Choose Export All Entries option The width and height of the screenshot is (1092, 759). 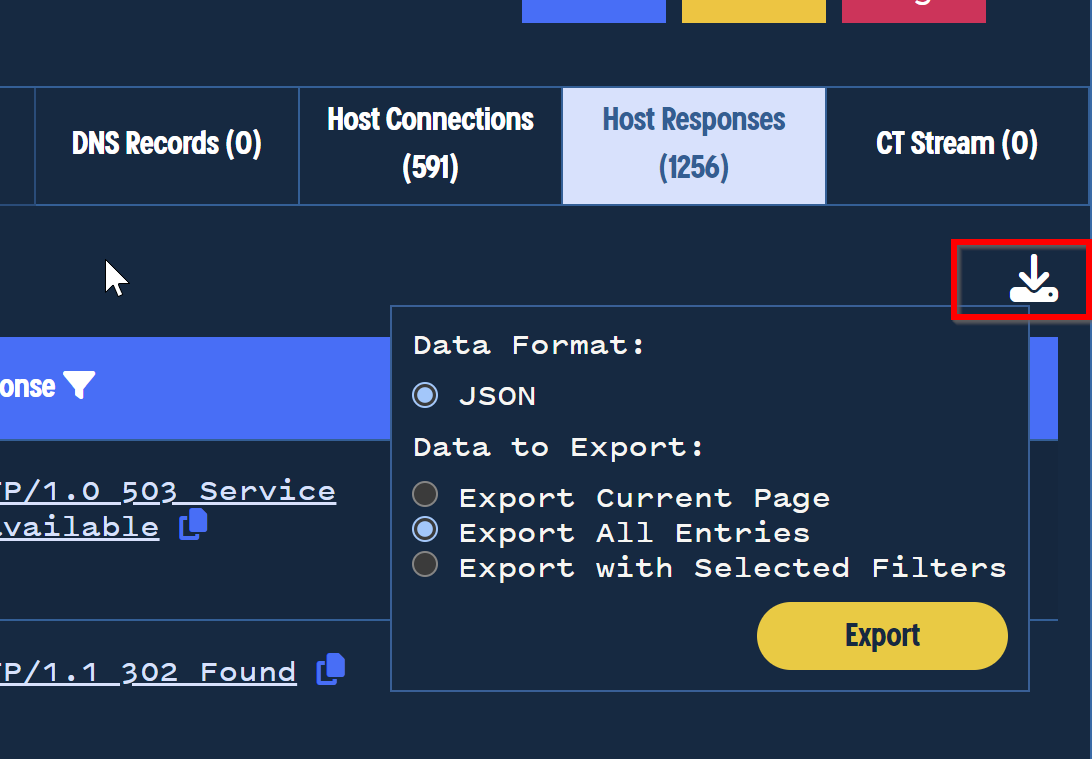[x=425, y=529]
